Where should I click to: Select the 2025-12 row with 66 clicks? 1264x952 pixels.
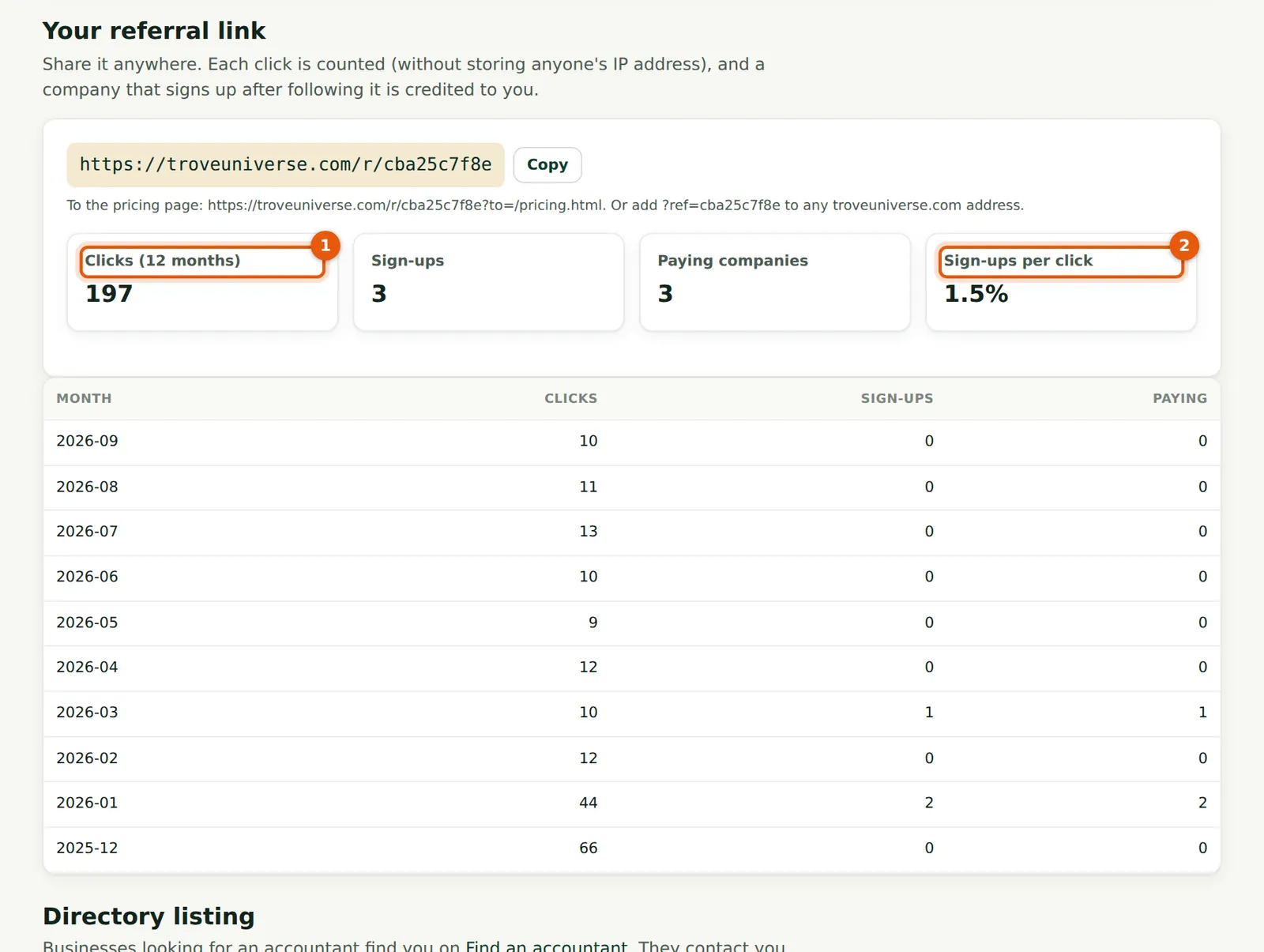tap(632, 849)
